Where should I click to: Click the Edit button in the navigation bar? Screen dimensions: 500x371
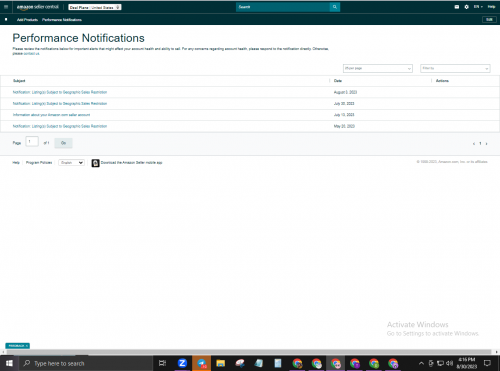pos(489,20)
